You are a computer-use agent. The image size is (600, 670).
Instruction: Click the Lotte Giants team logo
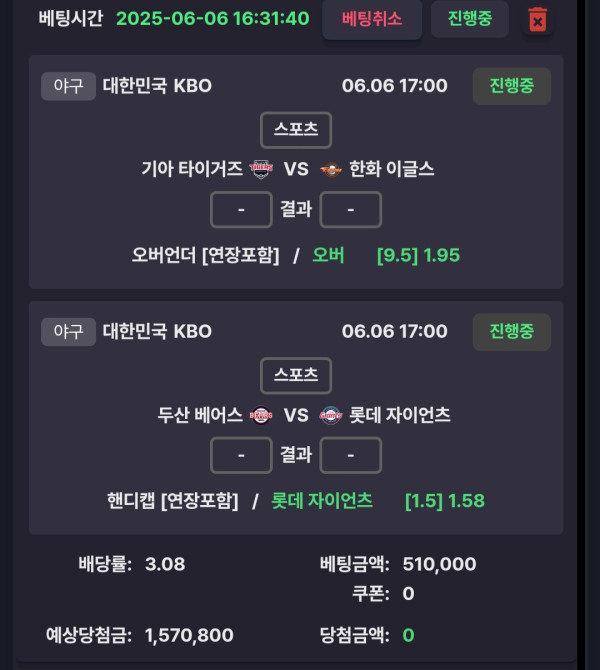[x=331, y=415]
